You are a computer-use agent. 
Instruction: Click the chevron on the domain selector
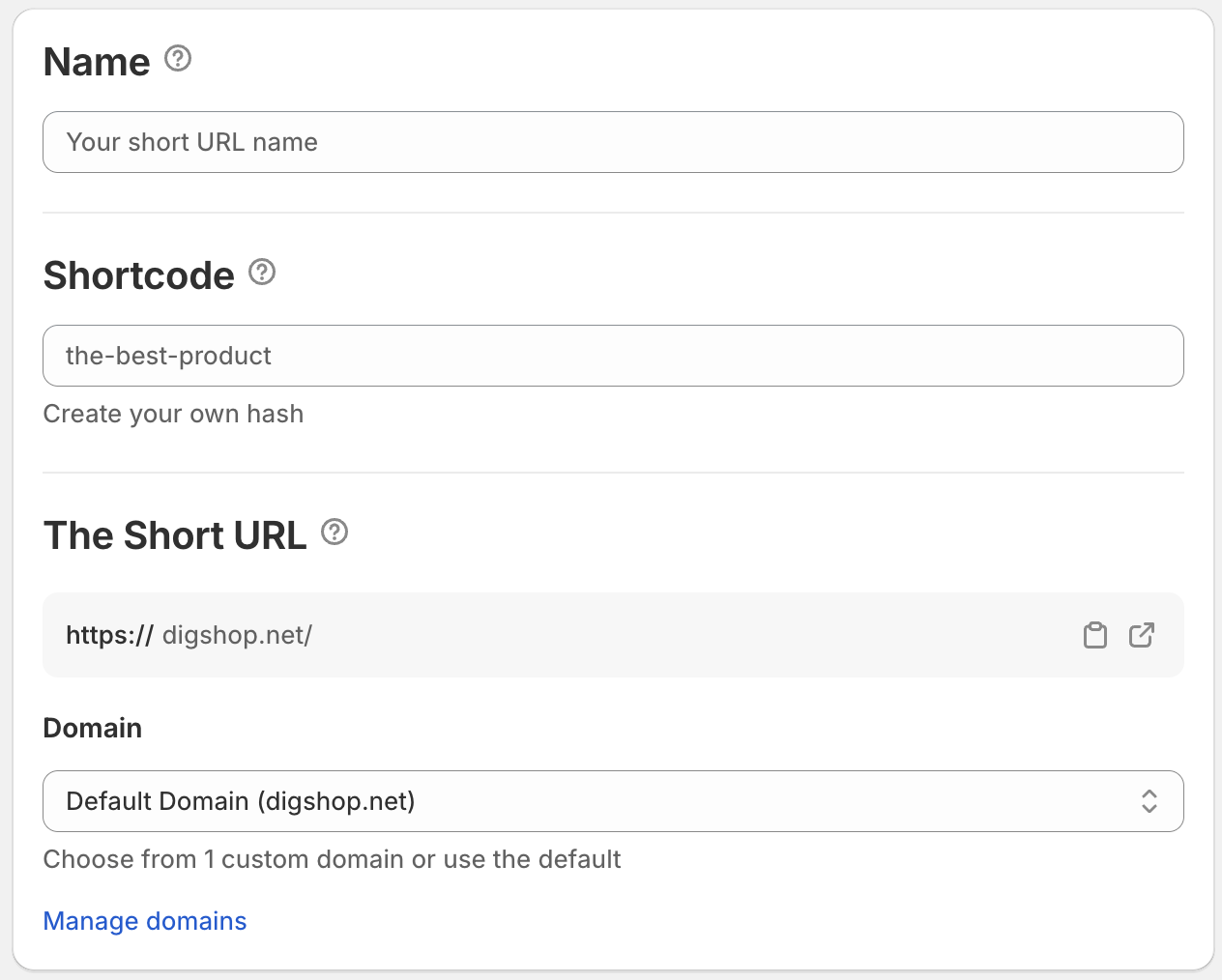1149,801
